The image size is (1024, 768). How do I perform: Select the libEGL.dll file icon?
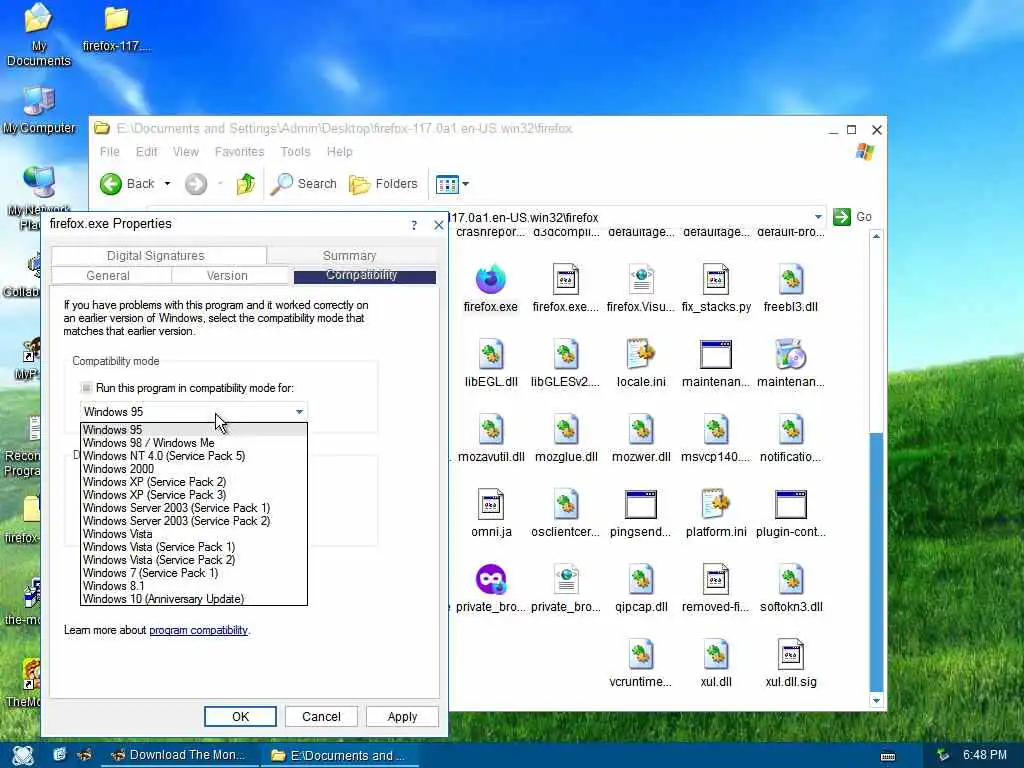(x=490, y=355)
